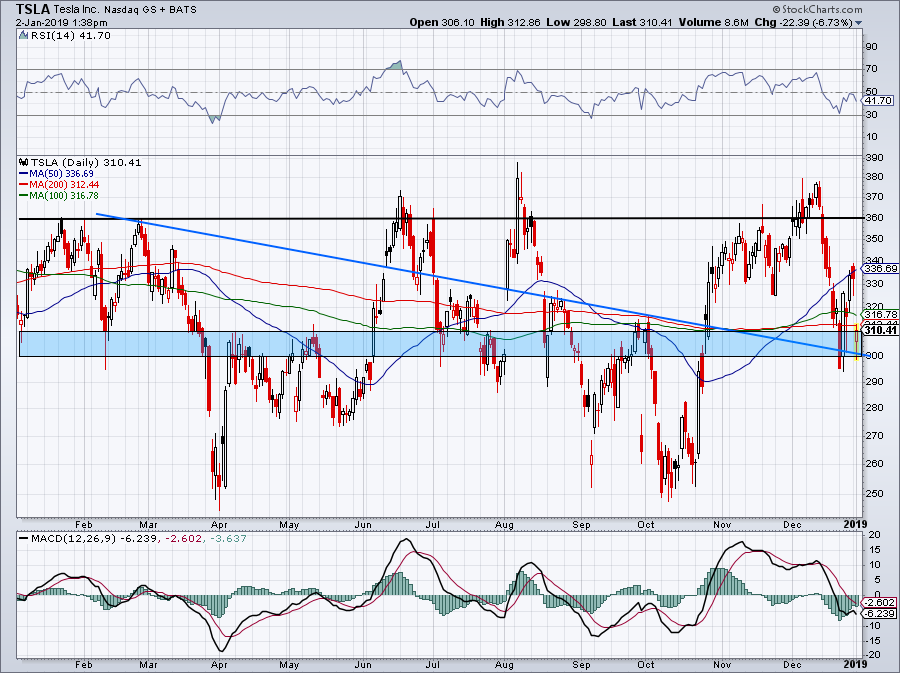The image size is (900, 673).
Task: Click the -6.239 tag on MACD right axis
Action: (879, 613)
